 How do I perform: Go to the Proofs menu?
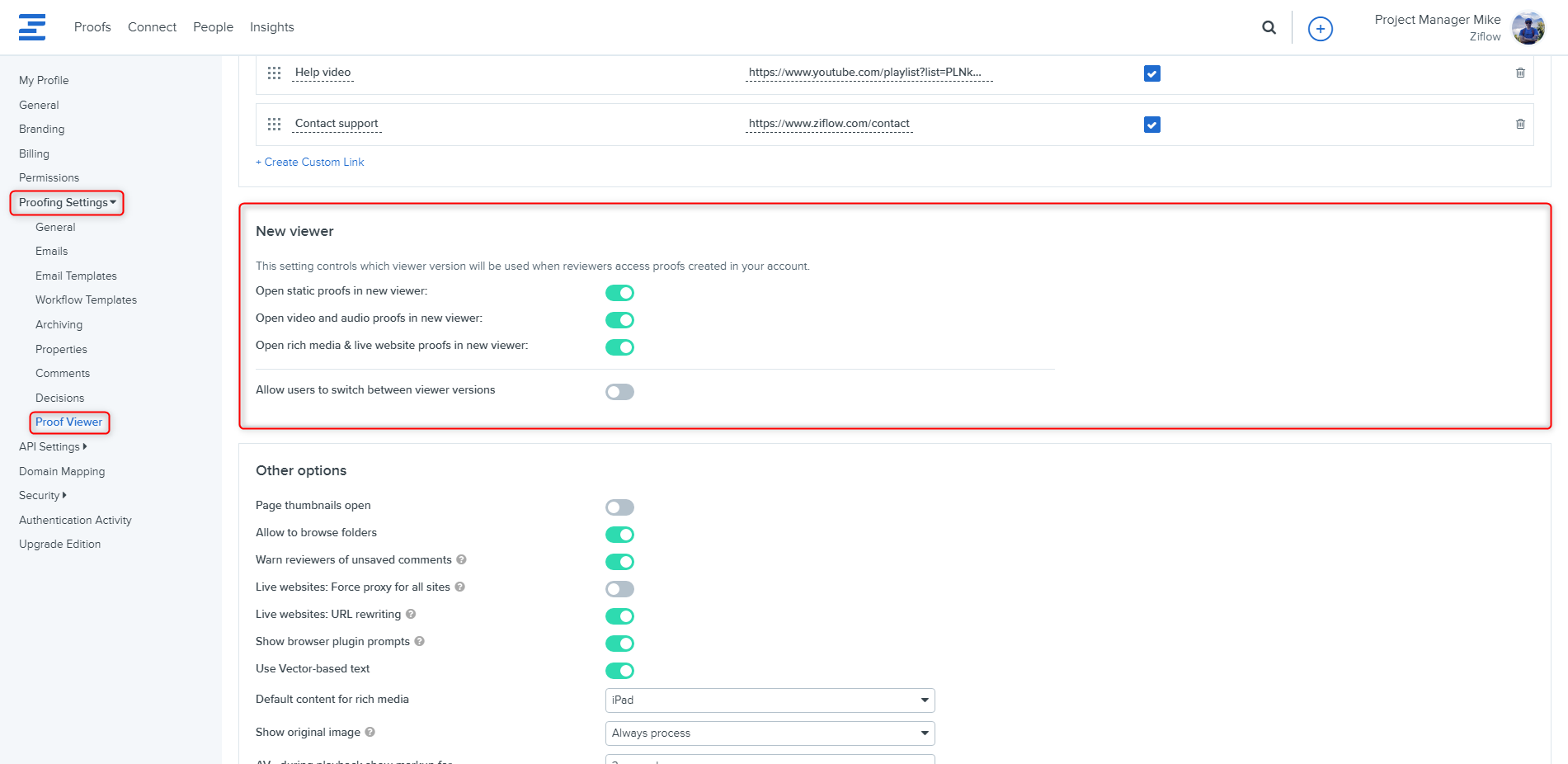pos(92,27)
